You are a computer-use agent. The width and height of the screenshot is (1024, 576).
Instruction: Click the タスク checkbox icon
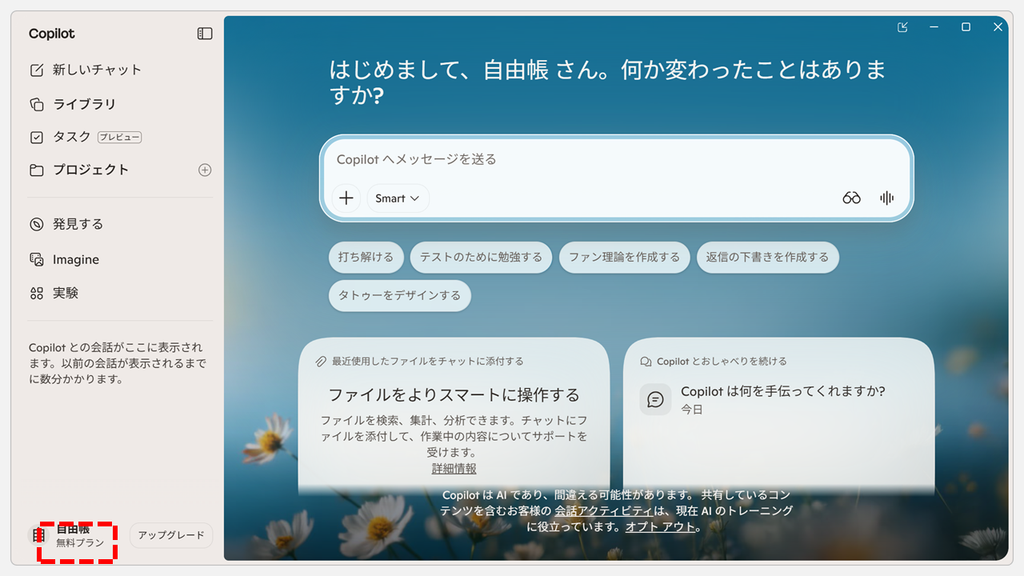tap(37, 137)
